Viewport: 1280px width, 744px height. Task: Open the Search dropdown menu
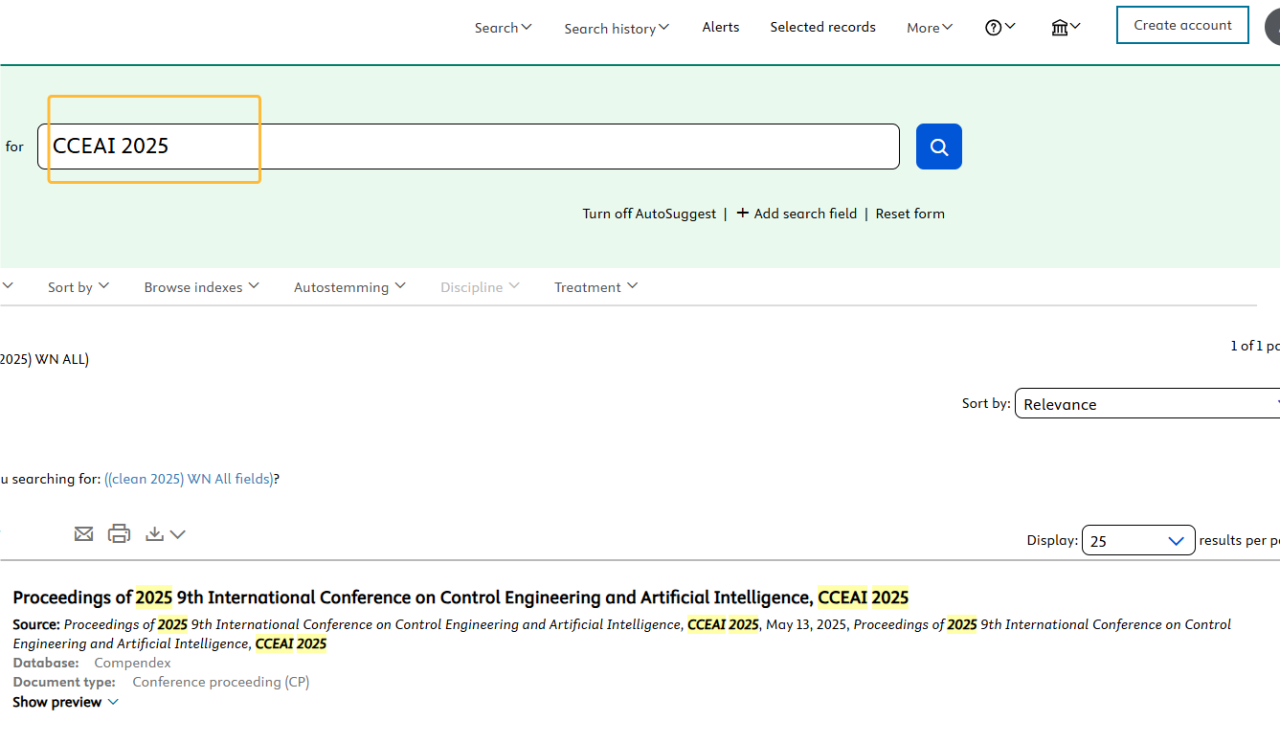click(503, 27)
